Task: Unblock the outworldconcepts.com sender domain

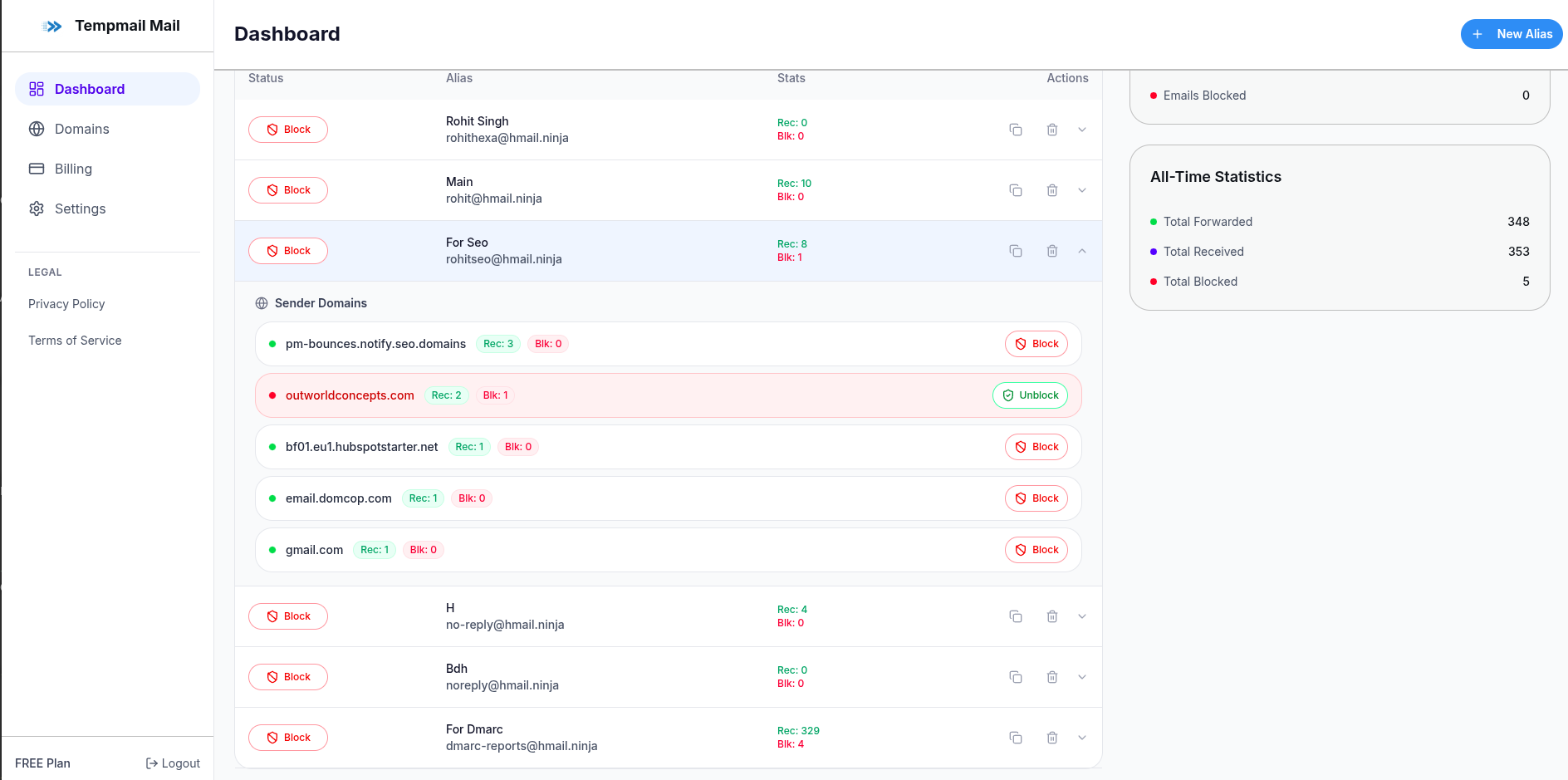Action: [x=1030, y=395]
